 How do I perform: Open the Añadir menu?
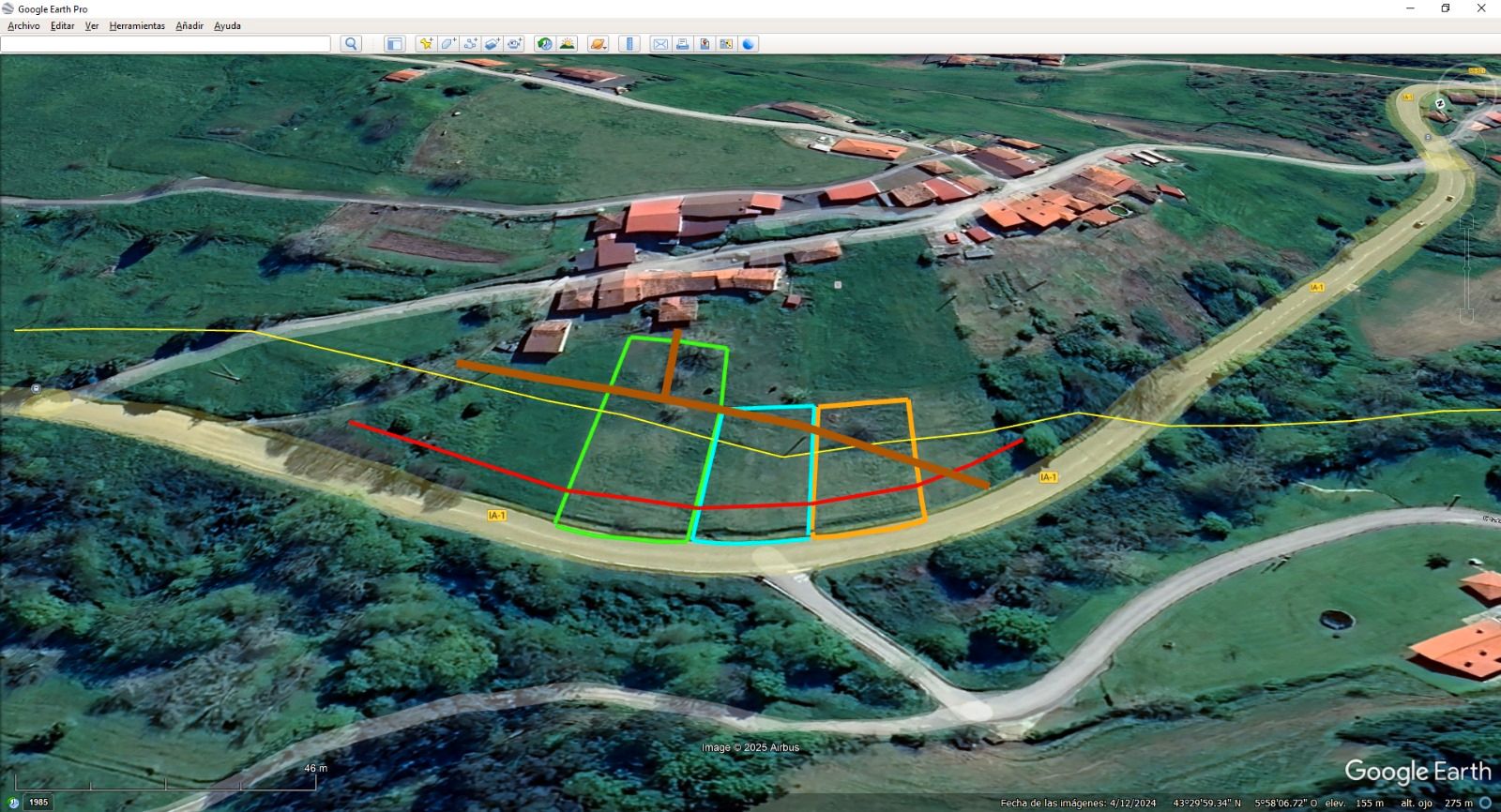tap(190, 26)
